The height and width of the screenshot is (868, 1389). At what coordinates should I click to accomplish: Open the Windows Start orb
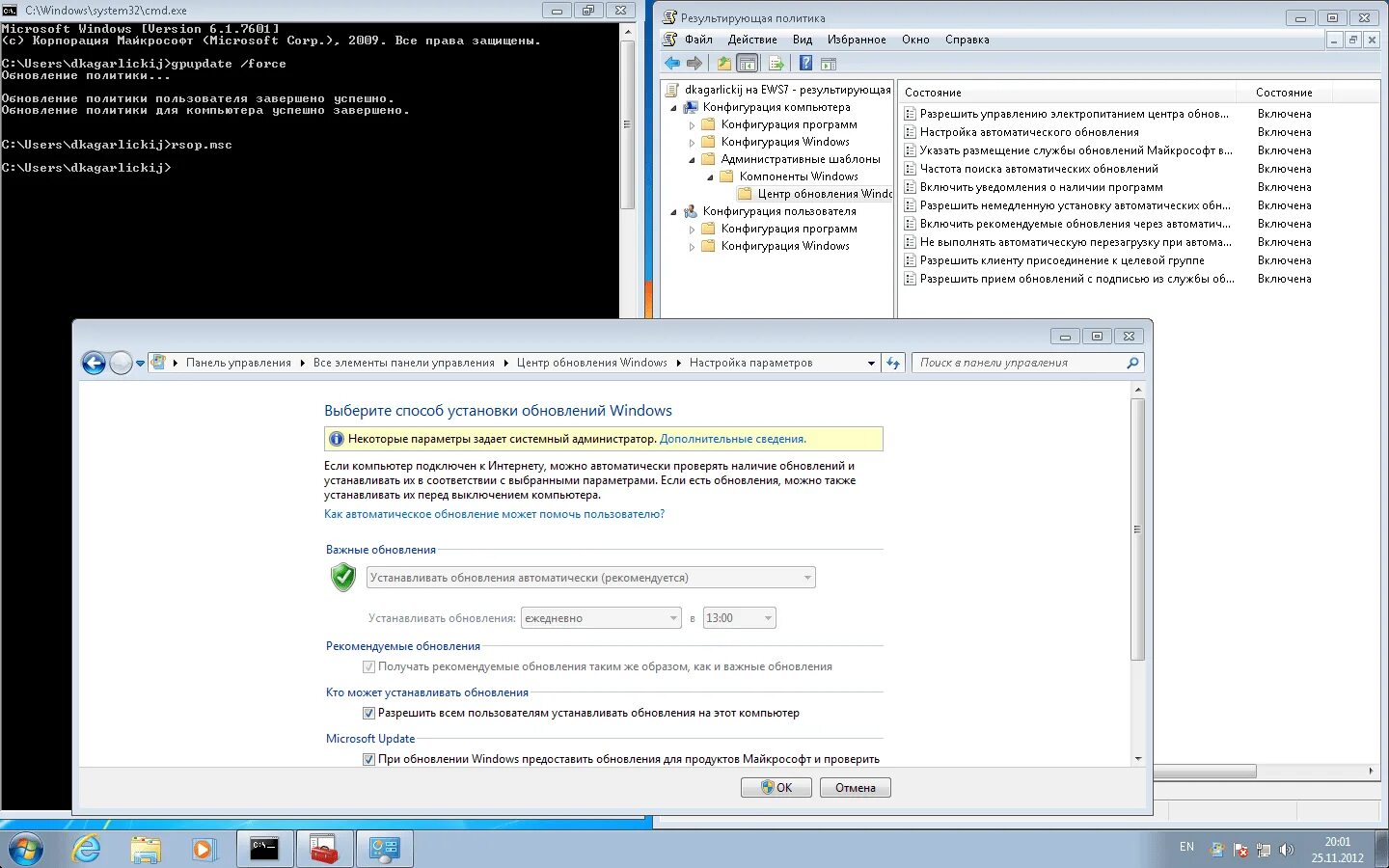point(26,850)
